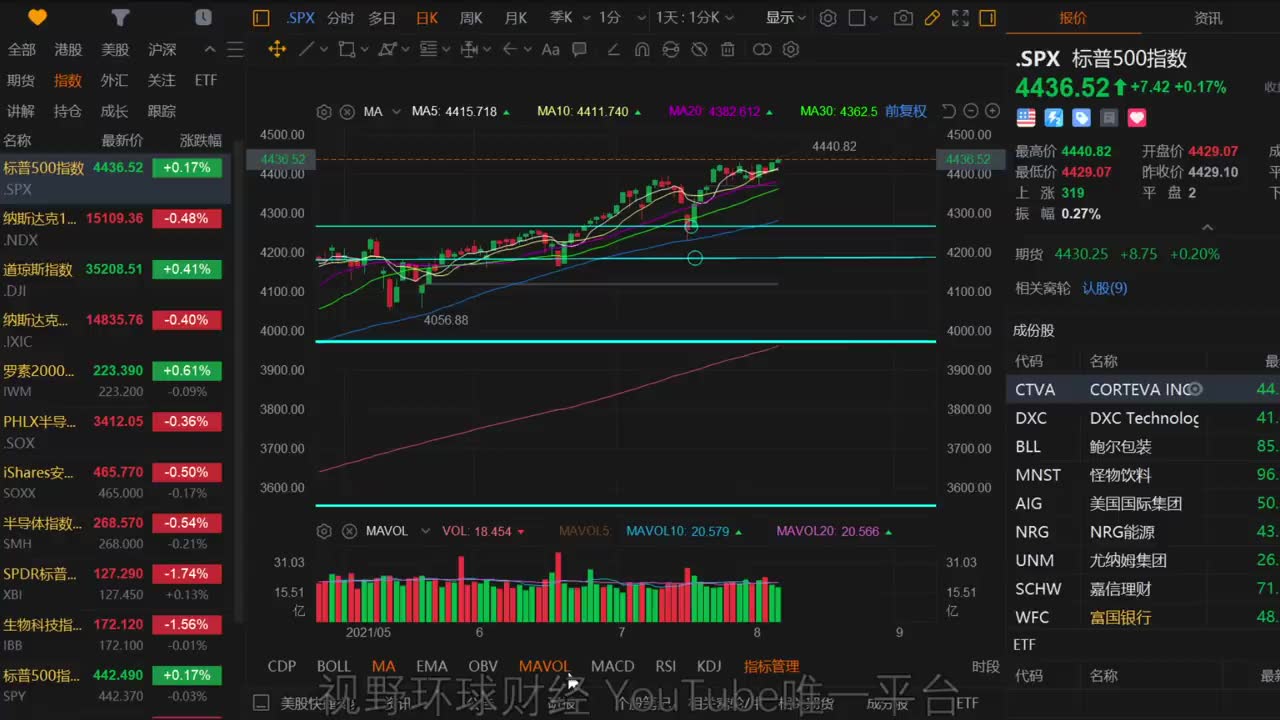
Task: Select the MACD indicator tab
Action: [612, 666]
